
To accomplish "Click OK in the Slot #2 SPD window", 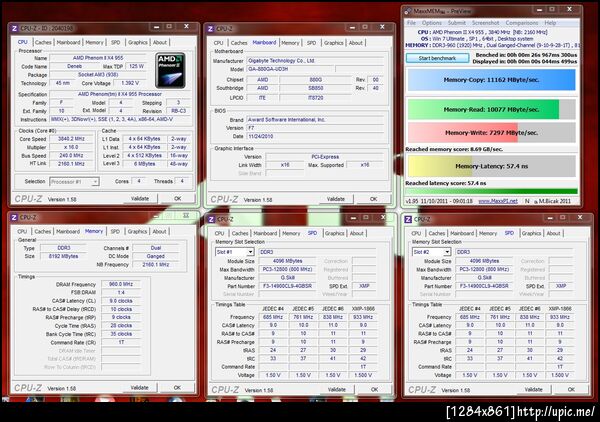I will tap(571, 389).
